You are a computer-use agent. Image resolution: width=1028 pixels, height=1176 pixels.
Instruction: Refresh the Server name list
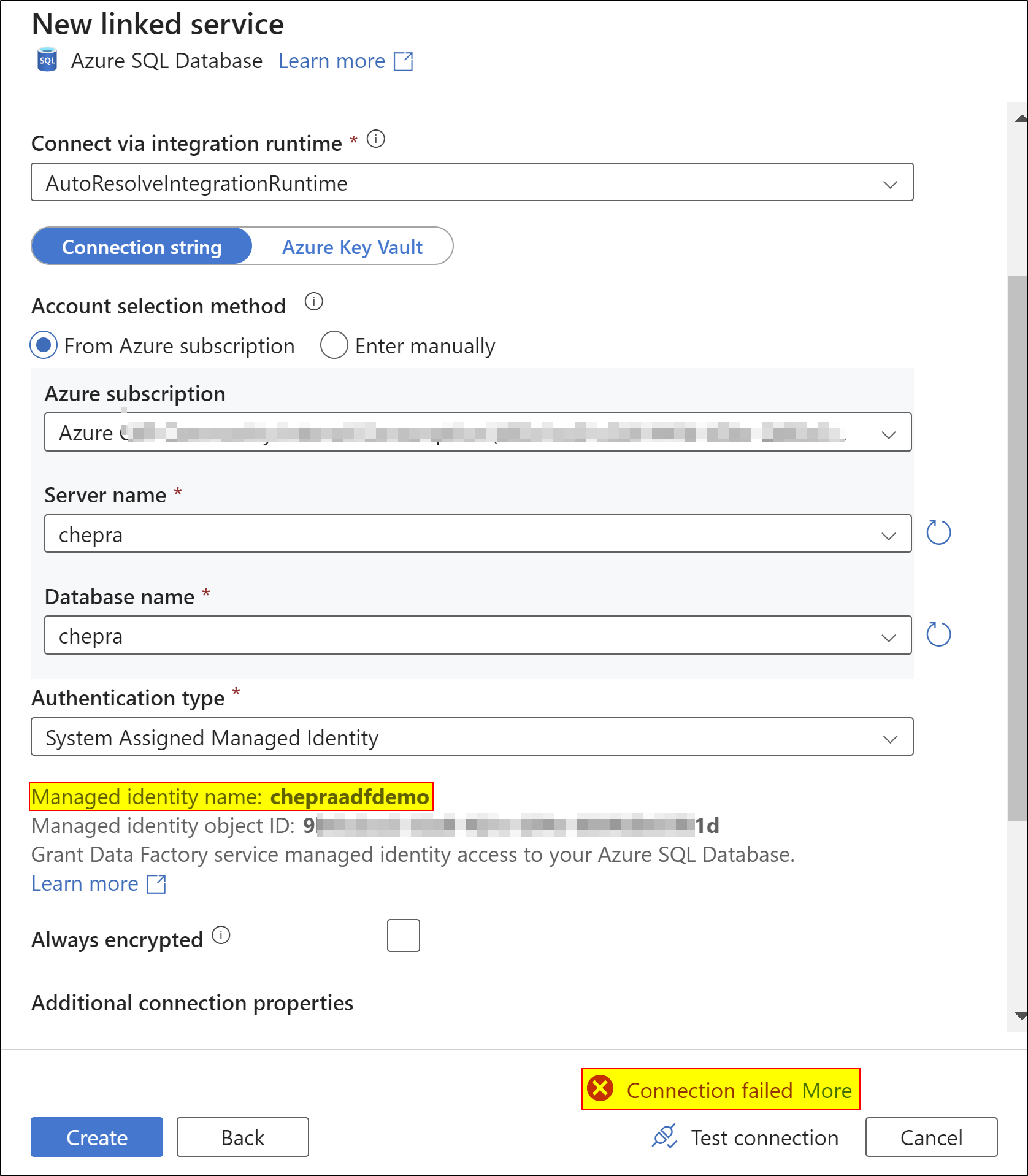click(938, 532)
